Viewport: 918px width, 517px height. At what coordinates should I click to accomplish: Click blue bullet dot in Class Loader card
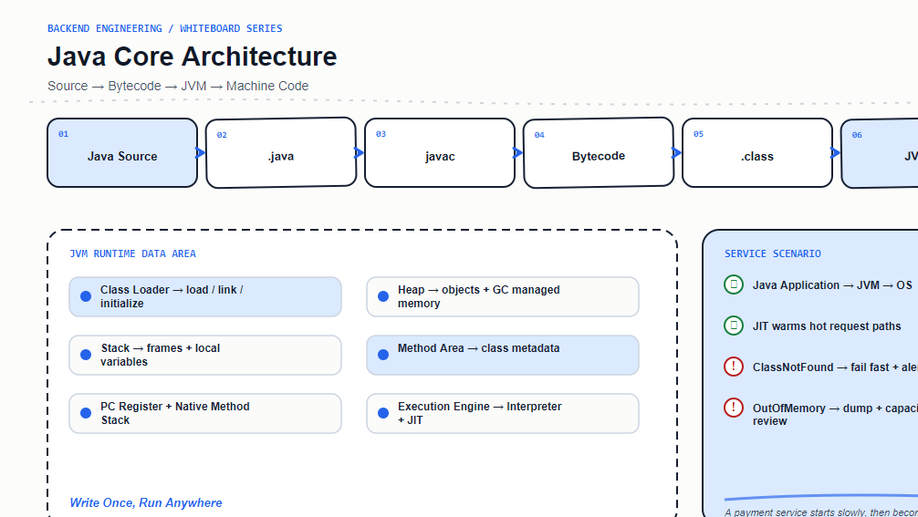click(85, 296)
